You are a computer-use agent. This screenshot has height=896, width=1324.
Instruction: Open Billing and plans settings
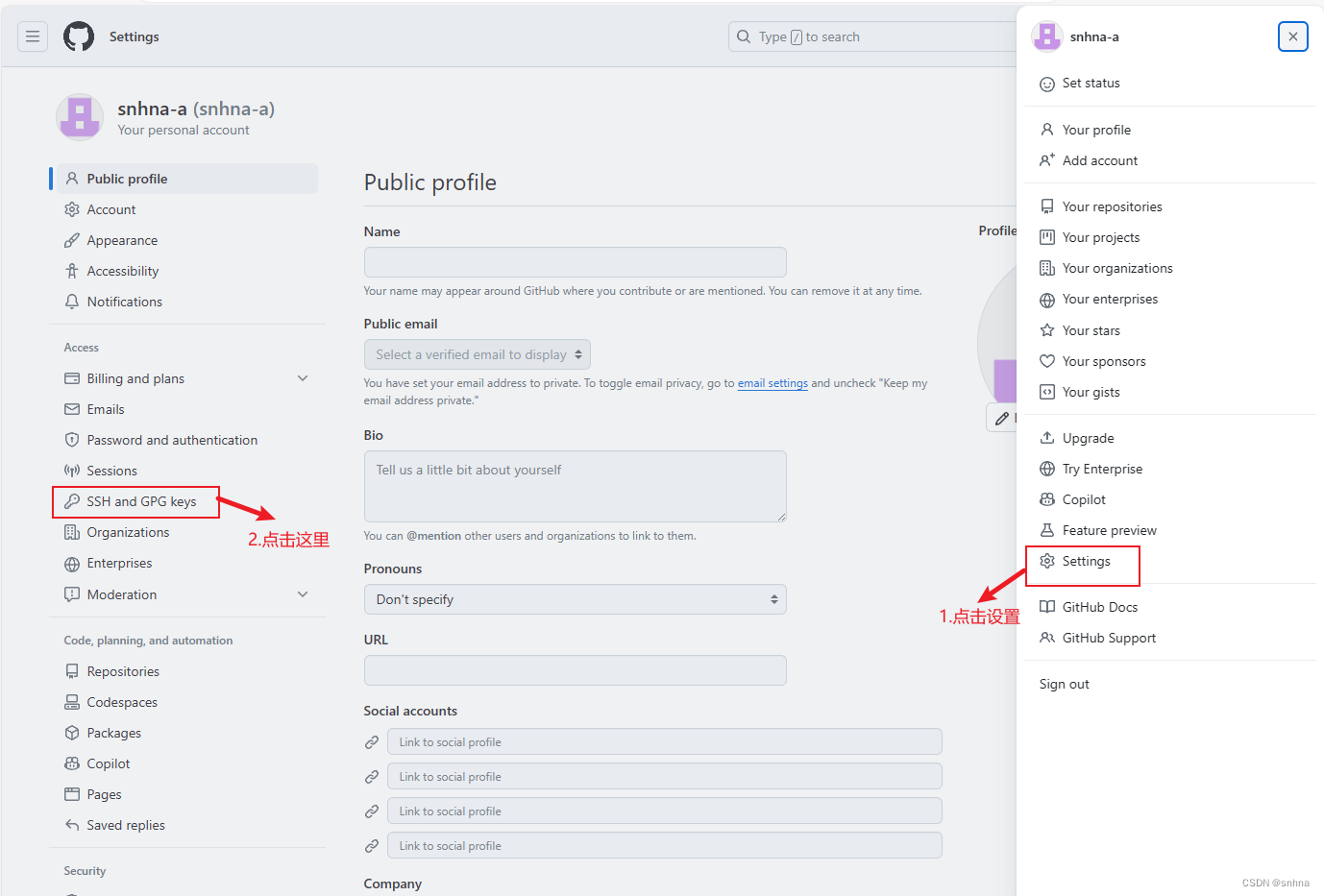click(135, 378)
